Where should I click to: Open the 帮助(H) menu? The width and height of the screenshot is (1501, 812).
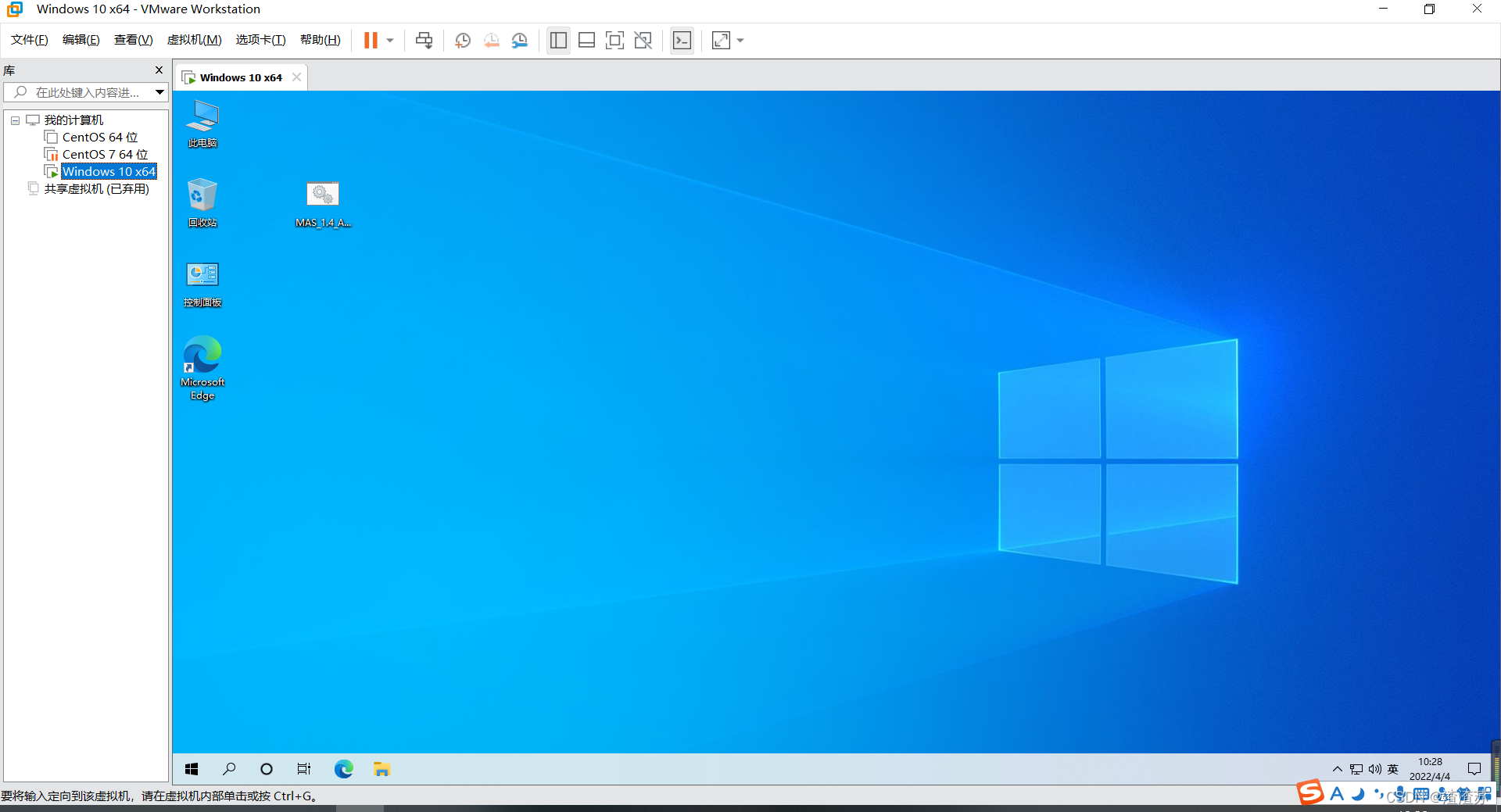click(x=321, y=40)
